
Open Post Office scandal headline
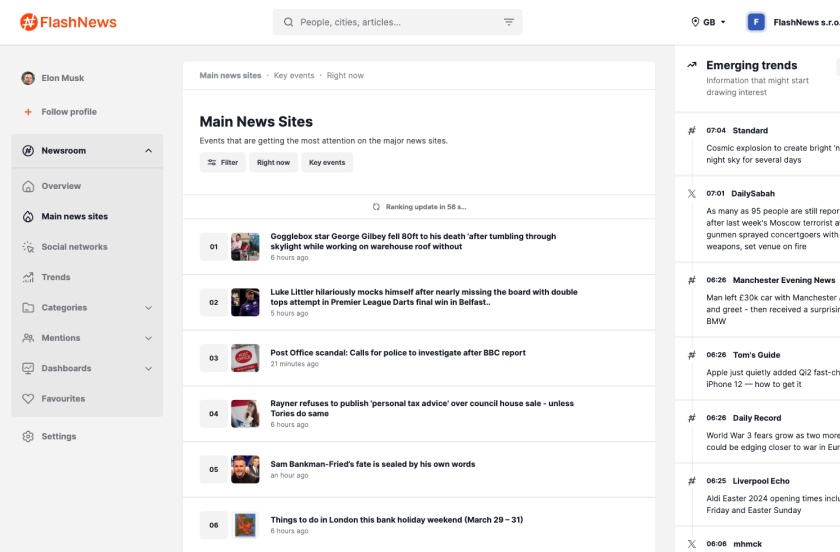coord(398,353)
